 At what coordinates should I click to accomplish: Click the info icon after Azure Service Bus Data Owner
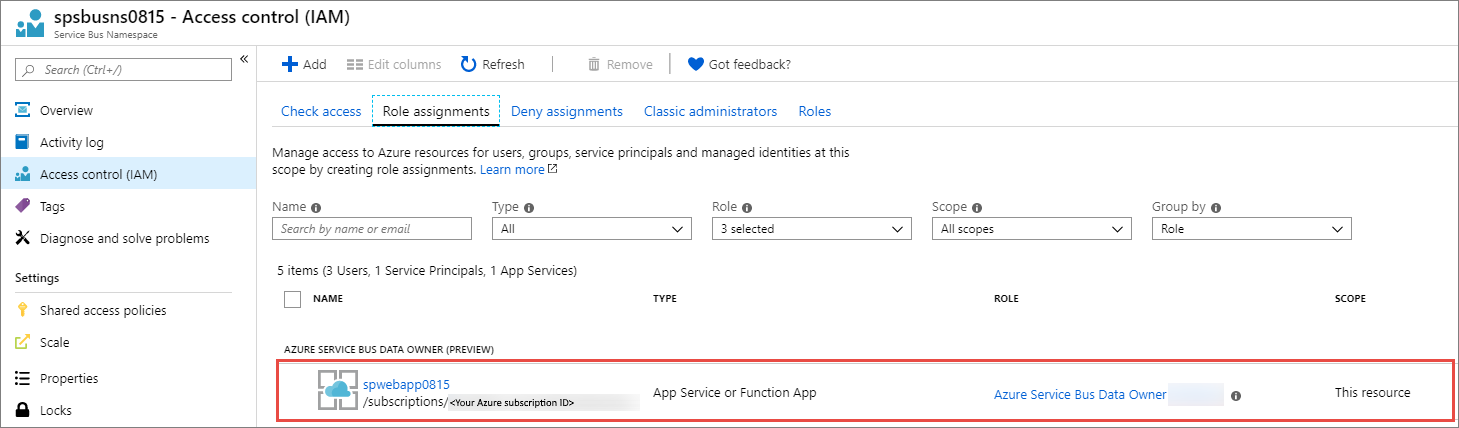(1236, 396)
